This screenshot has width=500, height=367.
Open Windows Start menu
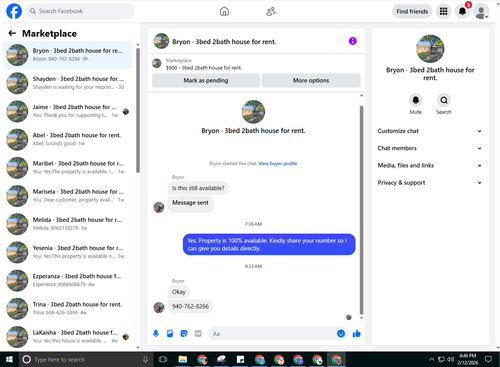click(x=9, y=359)
